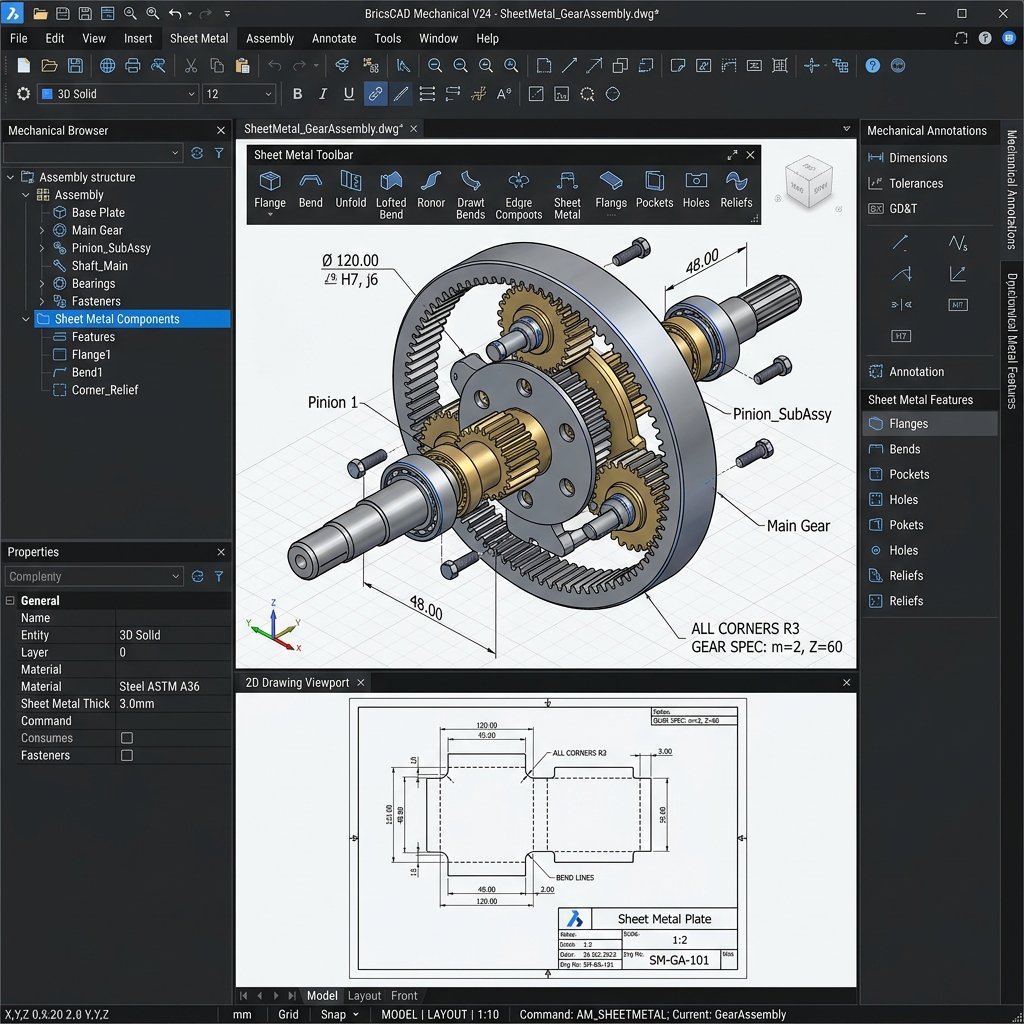Image resolution: width=1024 pixels, height=1024 pixels.
Task: Open the text size 12 dropdown
Action: pos(238,94)
